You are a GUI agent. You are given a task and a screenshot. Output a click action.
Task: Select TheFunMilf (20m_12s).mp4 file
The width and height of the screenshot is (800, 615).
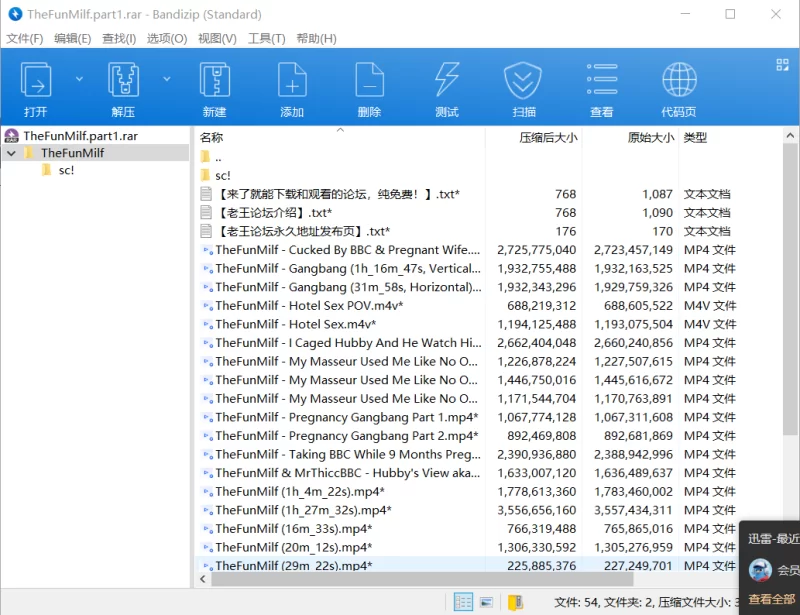click(294, 547)
